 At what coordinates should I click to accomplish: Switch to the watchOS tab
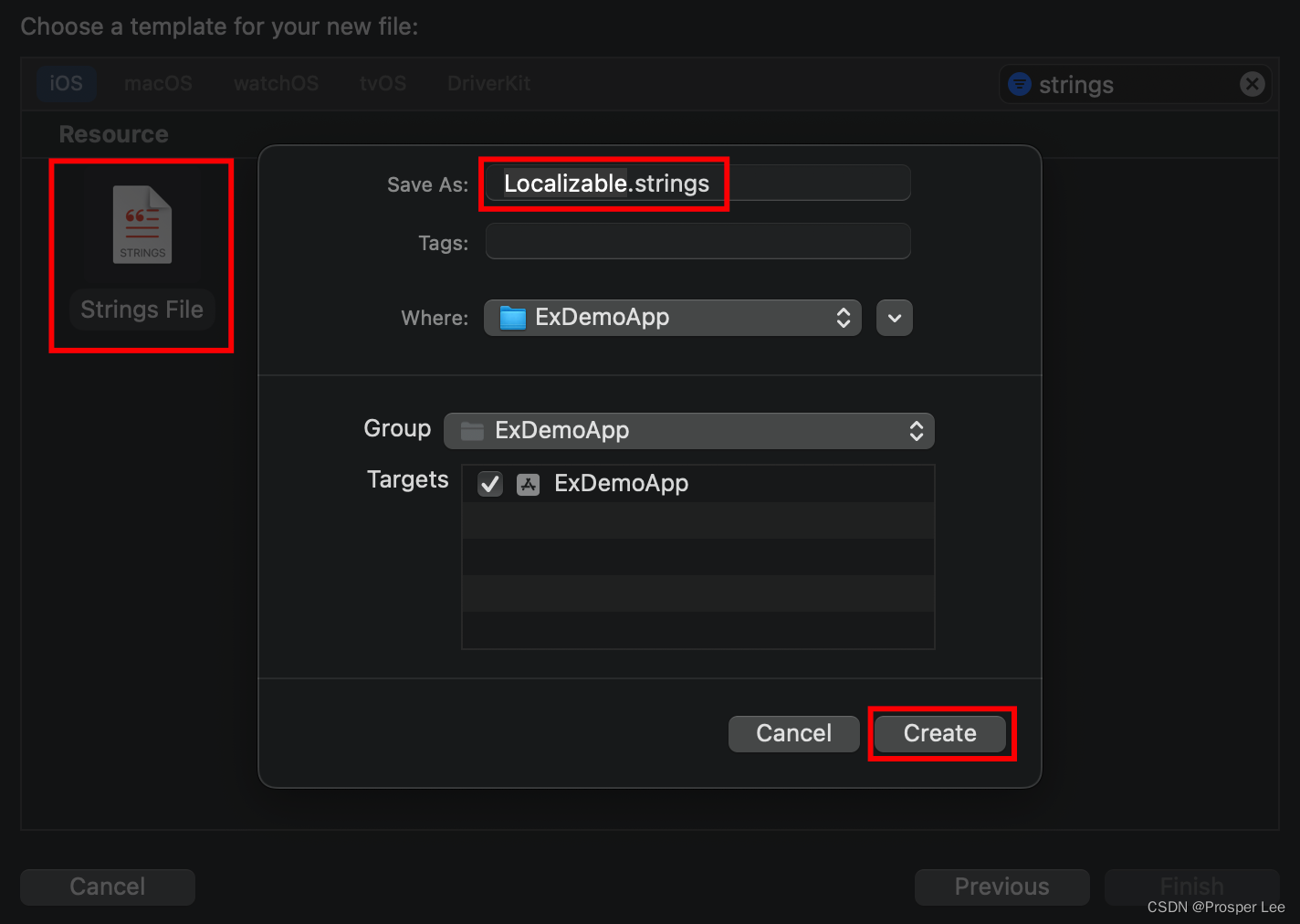pyautogui.click(x=277, y=83)
